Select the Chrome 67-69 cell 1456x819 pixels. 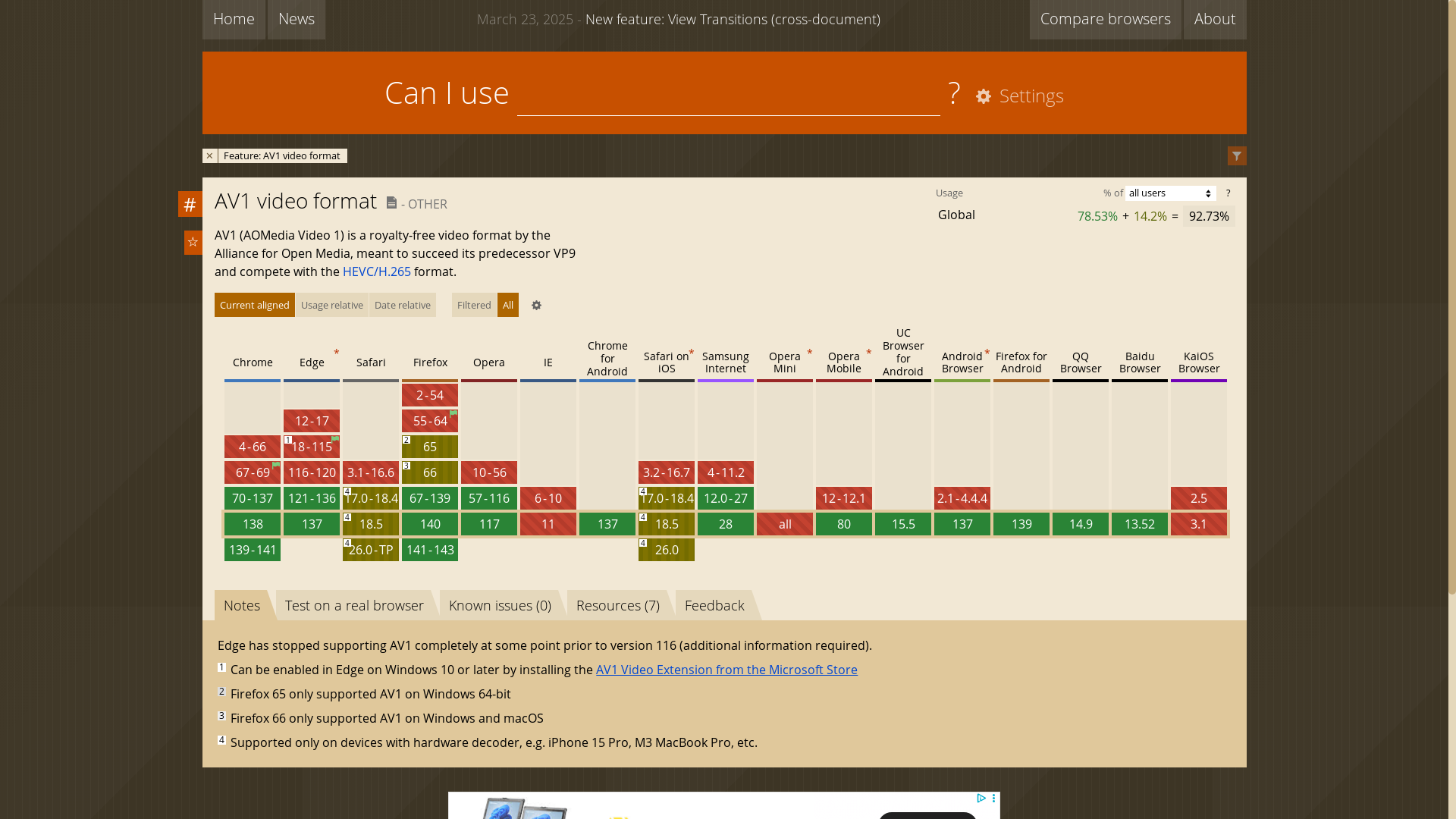(253, 472)
